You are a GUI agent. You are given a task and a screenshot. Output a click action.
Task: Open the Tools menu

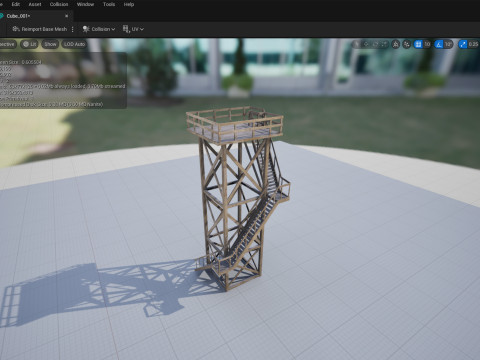109,4
